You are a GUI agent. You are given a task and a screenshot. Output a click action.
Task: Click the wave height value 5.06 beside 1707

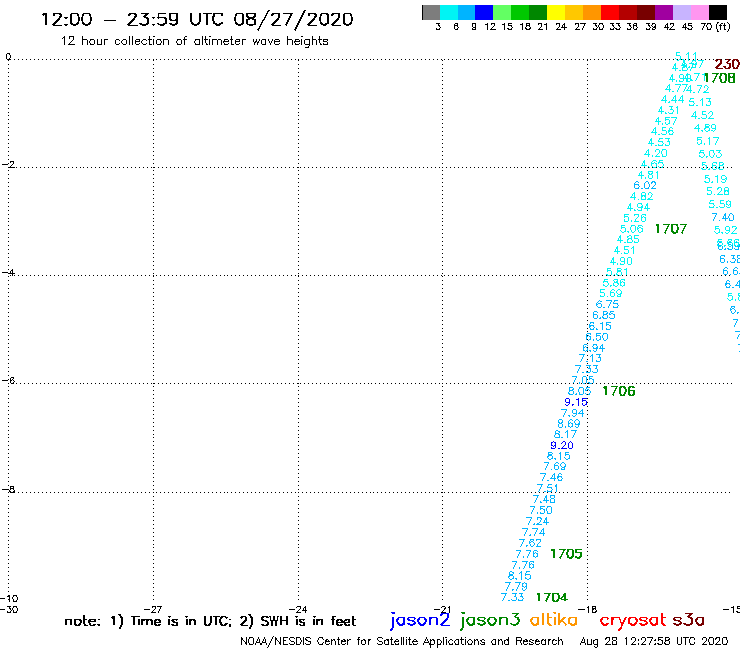tap(632, 229)
